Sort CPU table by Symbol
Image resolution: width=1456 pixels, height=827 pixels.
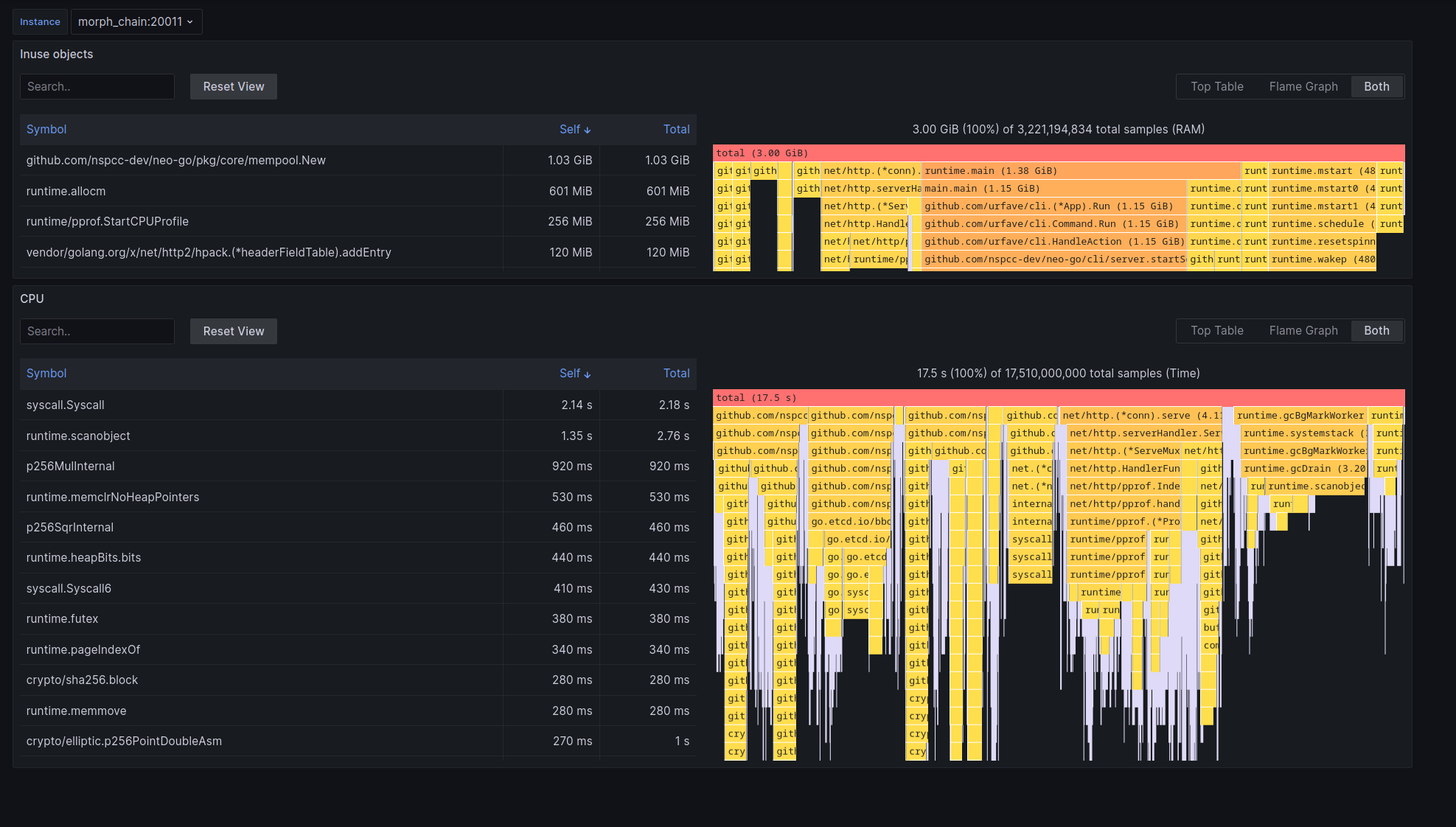[46, 373]
